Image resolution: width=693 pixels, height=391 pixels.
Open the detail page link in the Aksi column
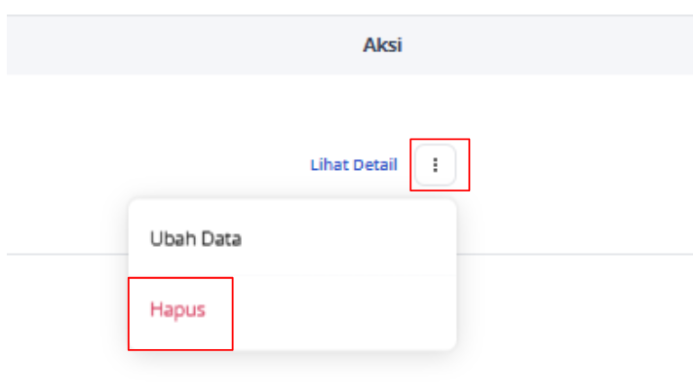tap(354, 165)
